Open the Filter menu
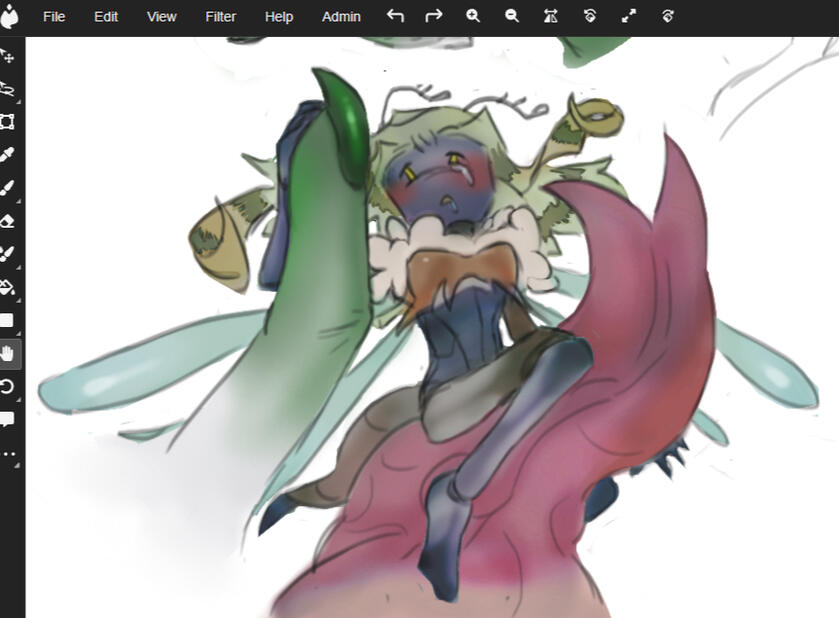 pos(220,17)
